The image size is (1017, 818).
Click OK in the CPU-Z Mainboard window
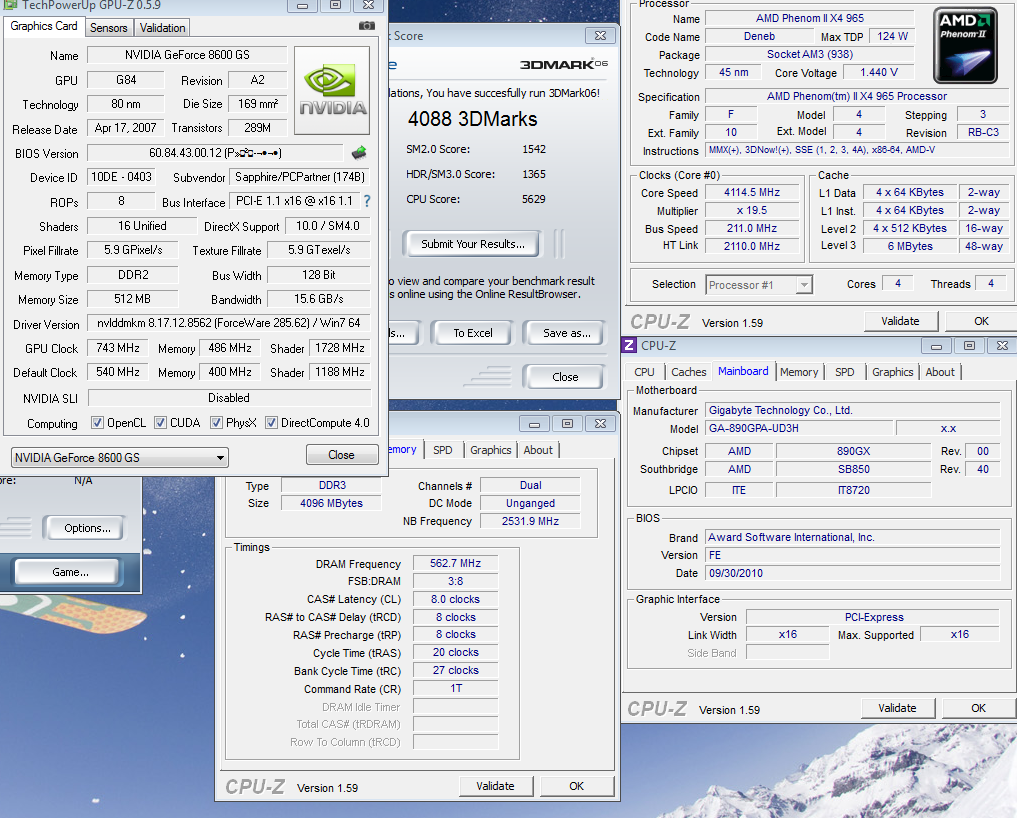[x=979, y=708]
